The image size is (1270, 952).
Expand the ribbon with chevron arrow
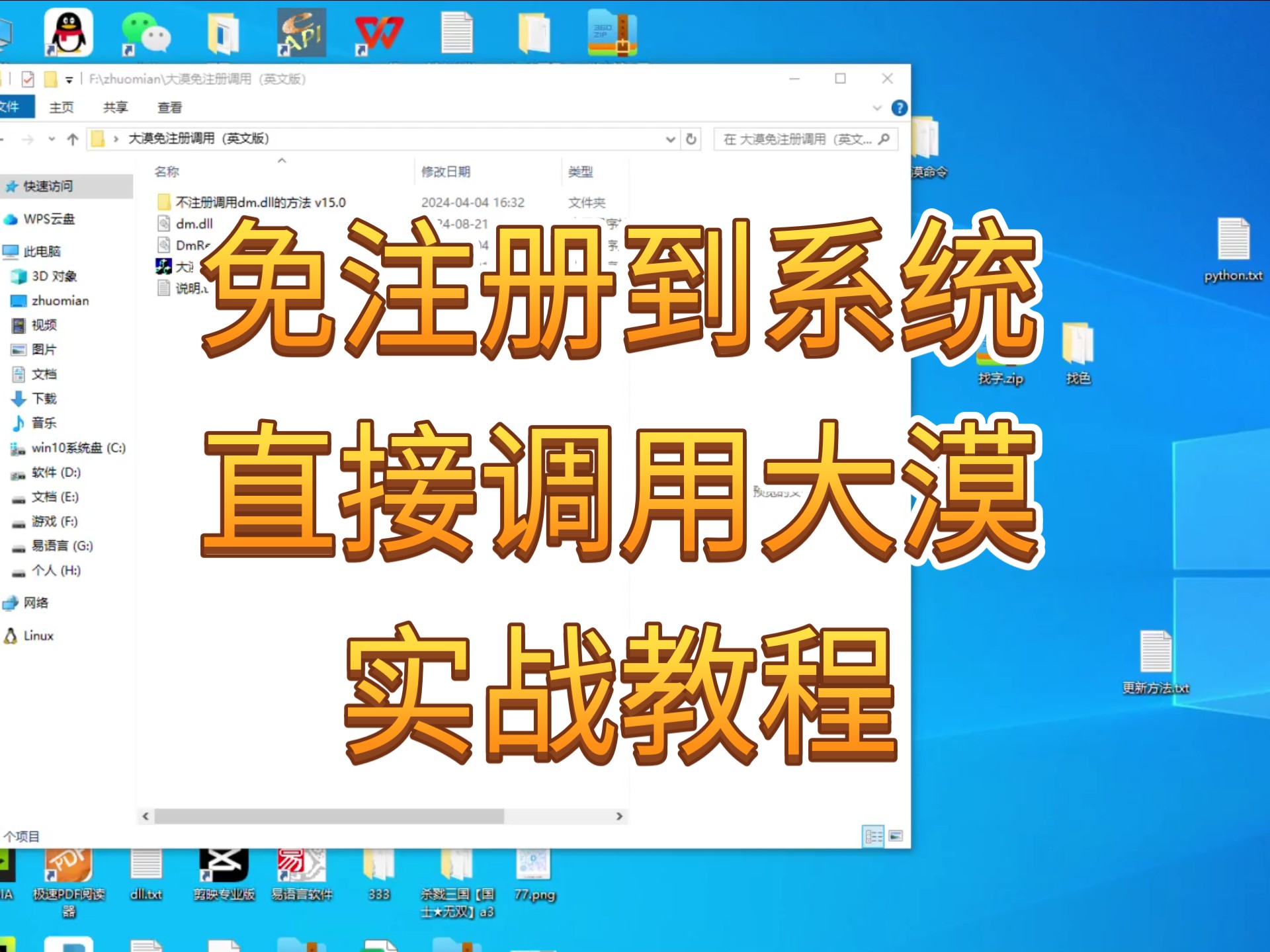[x=877, y=108]
